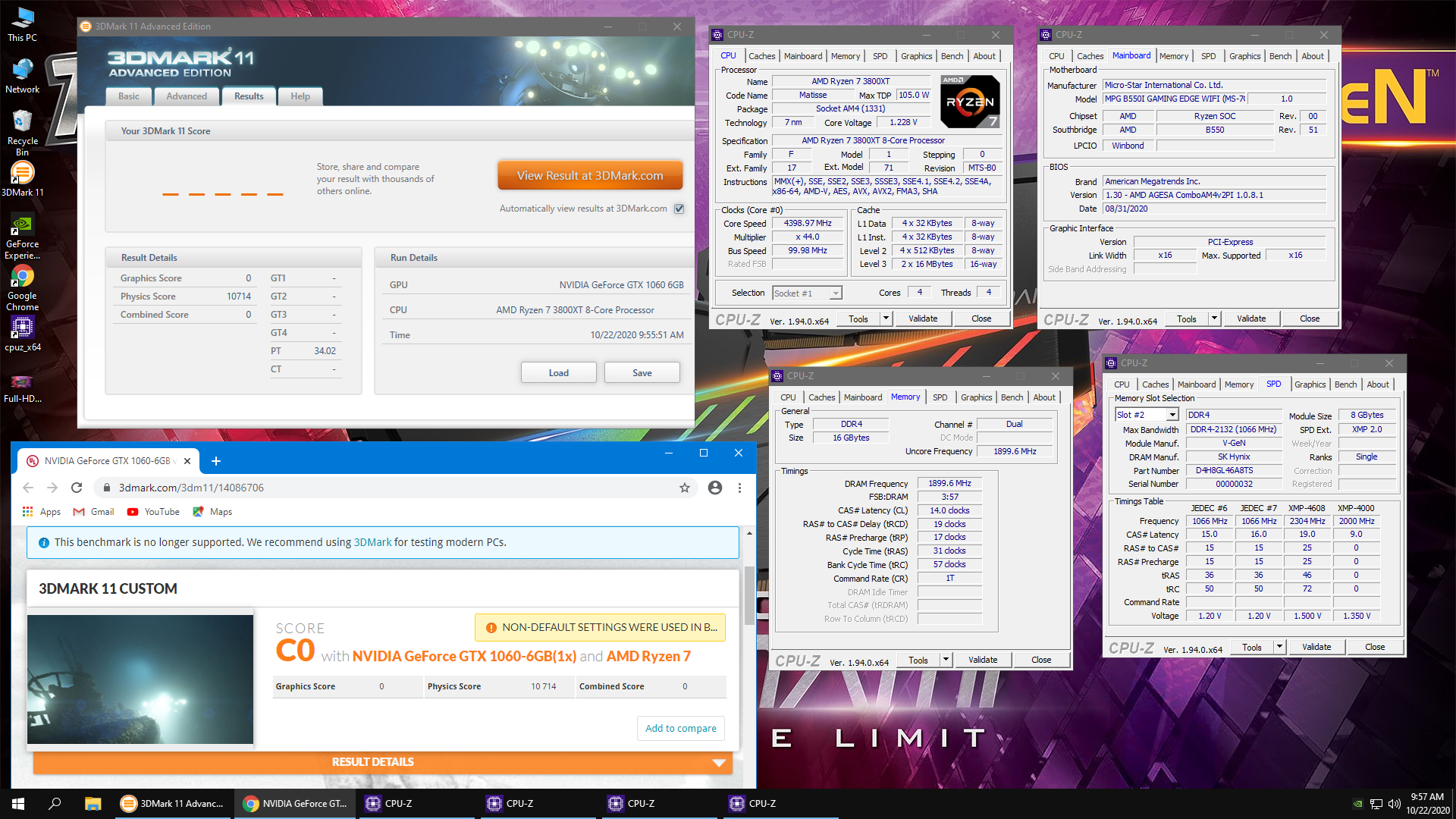Reload the 3dmark.com page
Image resolution: width=1456 pixels, height=819 pixels.
click(x=77, y=488)
